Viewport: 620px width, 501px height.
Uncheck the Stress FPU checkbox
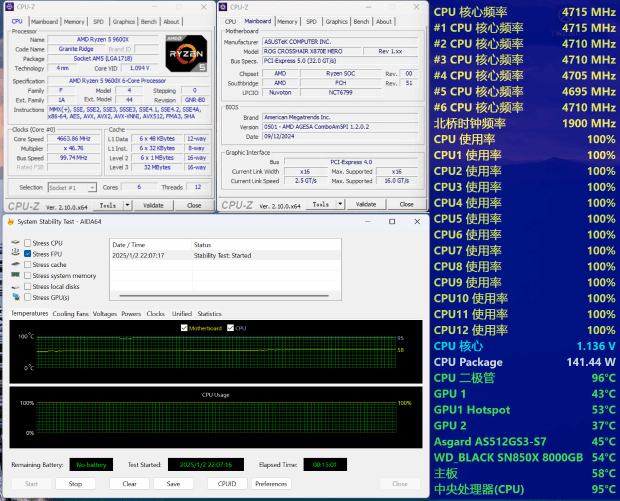pos(28,253)
